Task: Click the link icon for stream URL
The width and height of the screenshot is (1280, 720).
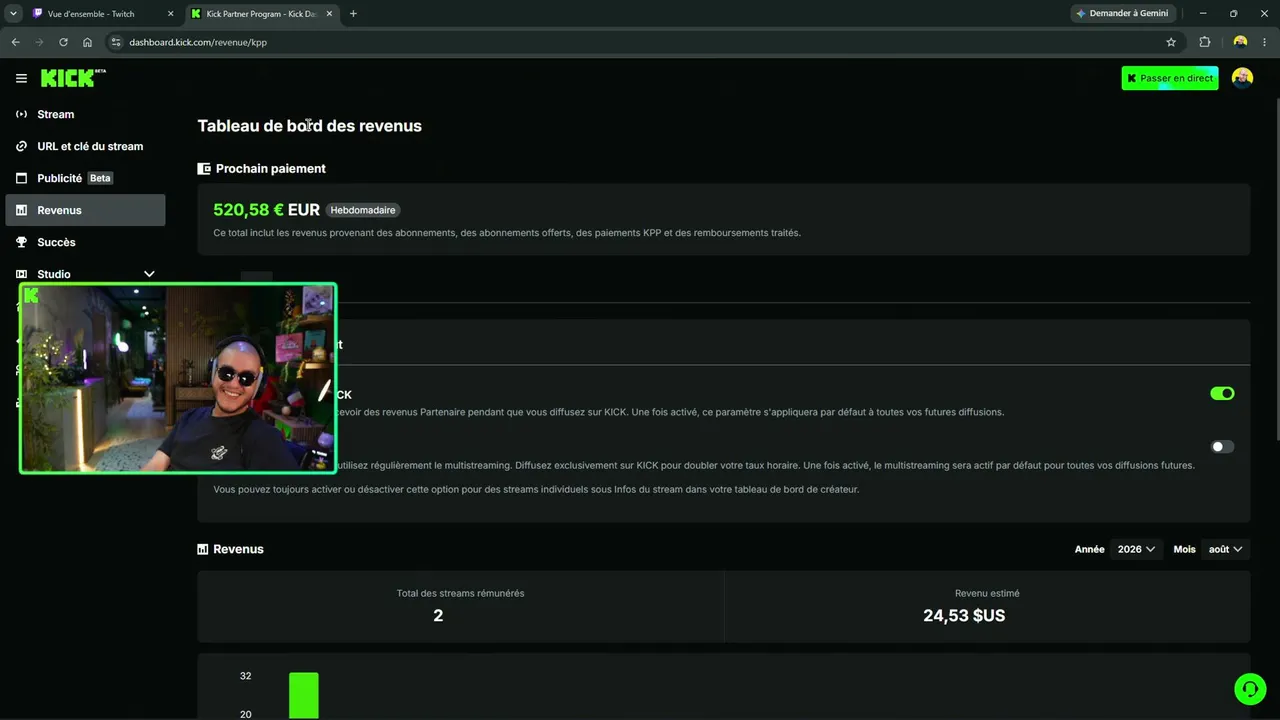Action: click(x=21, y=146)
